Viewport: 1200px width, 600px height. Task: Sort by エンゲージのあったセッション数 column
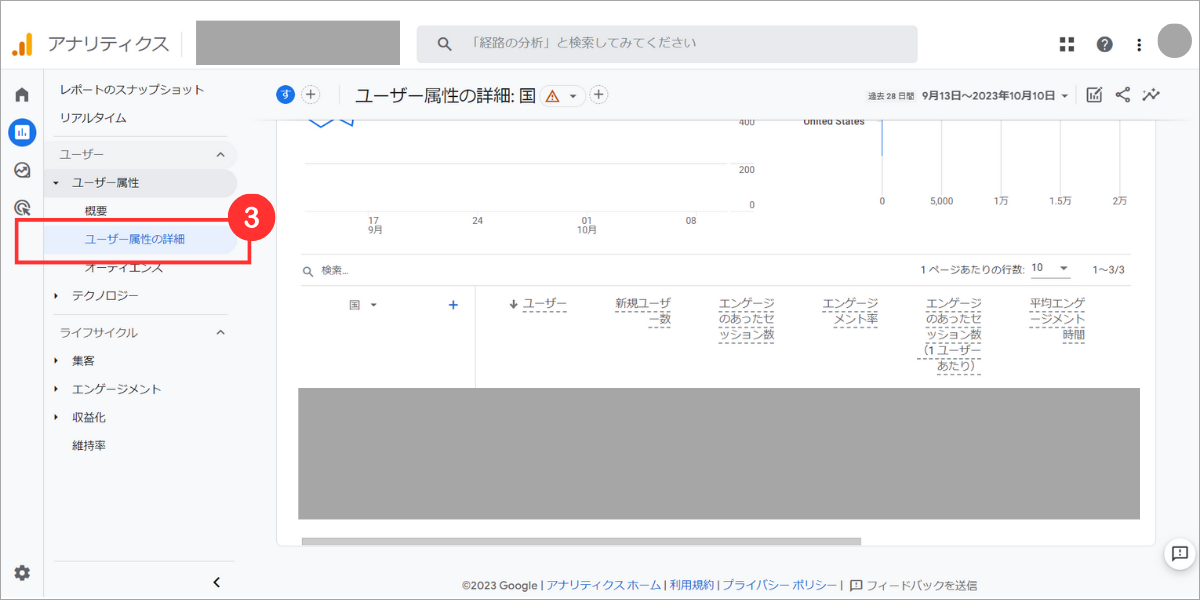pyautogui.click(x=747, y=319)
